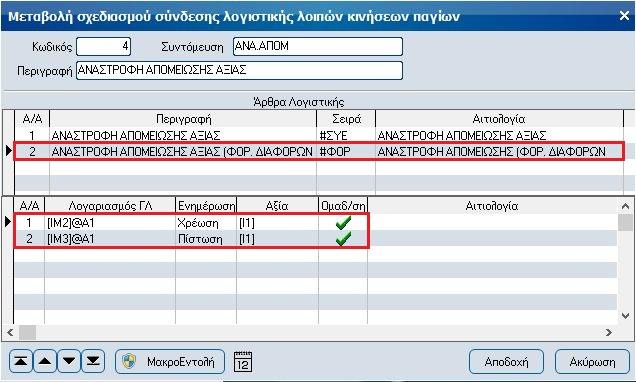The image size is (636, 382).
Task: Click the Αξία column header
Action: click(x=277, y=206)
